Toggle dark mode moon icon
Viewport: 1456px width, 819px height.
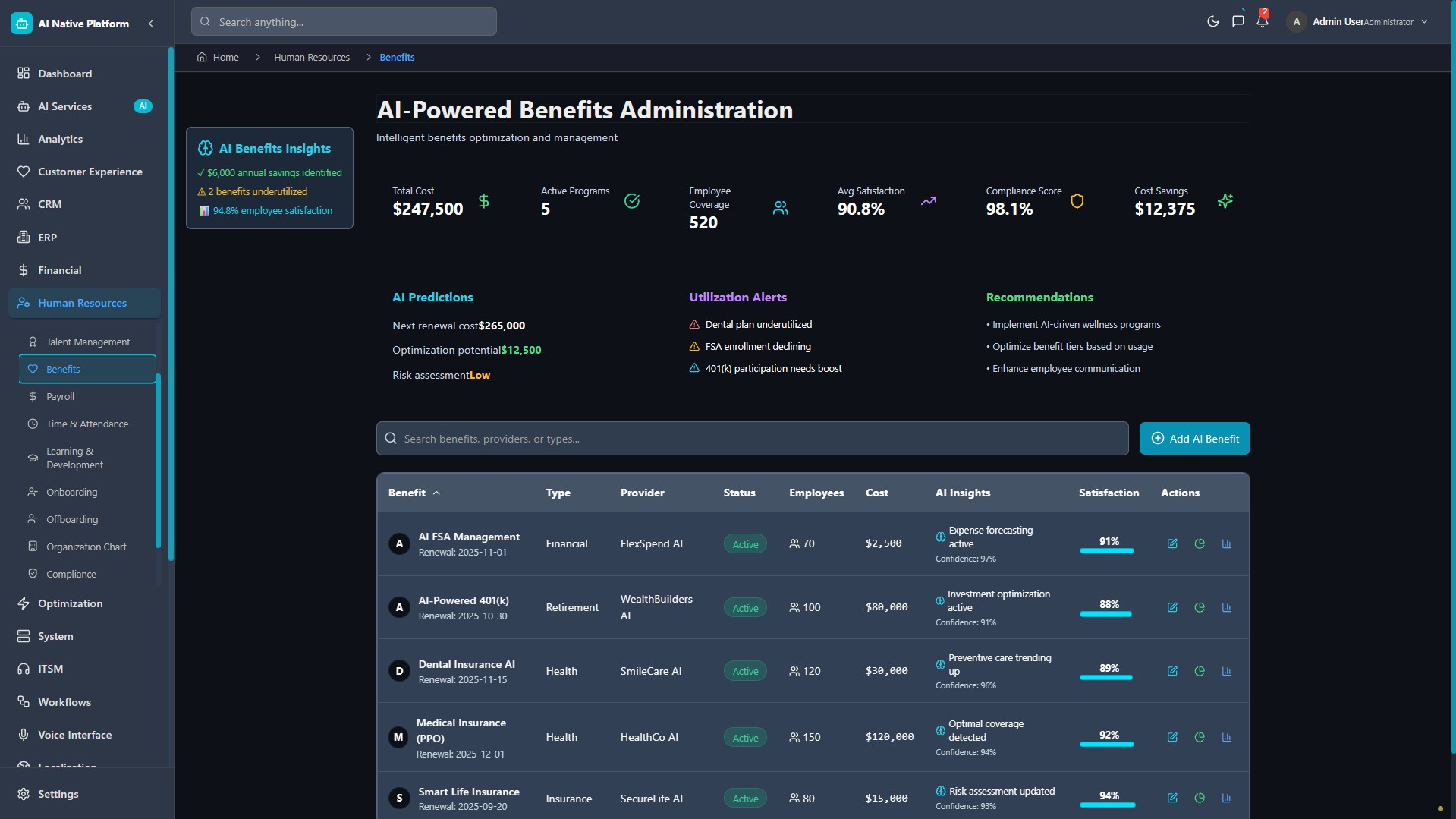(1212, 21)
